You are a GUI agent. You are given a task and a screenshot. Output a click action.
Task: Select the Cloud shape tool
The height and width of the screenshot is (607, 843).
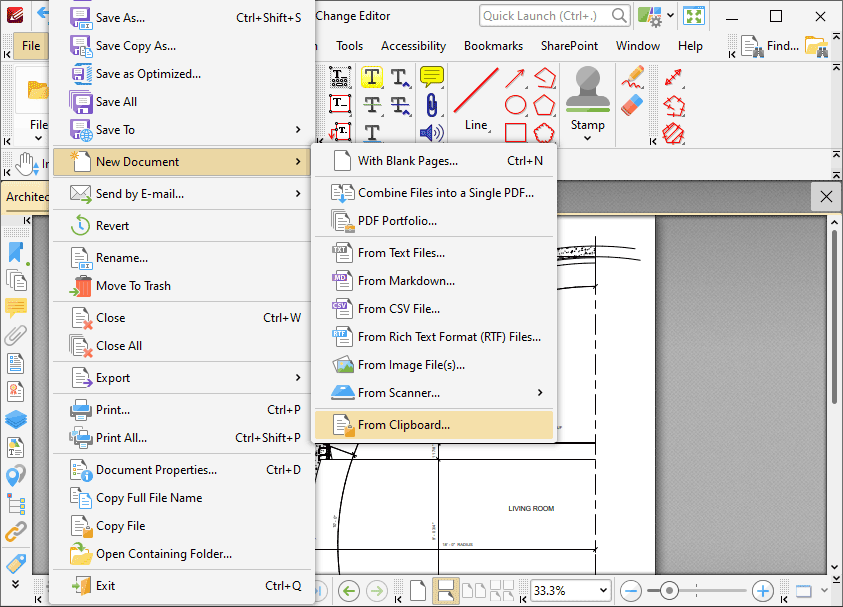[x=544, y=132]
